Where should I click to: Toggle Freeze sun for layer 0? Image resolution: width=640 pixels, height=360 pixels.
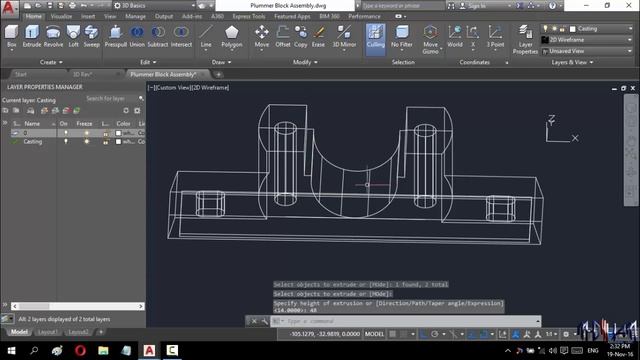(86, 133)
